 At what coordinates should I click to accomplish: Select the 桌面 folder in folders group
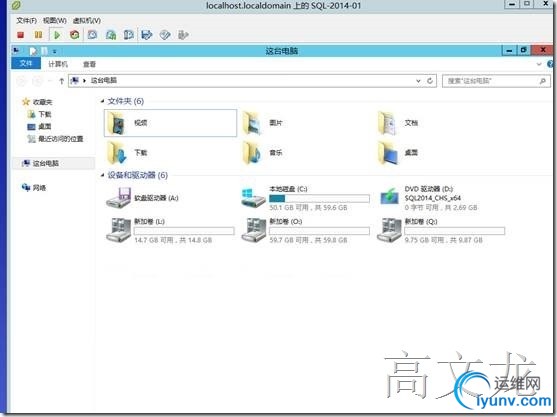pos(398,153)
